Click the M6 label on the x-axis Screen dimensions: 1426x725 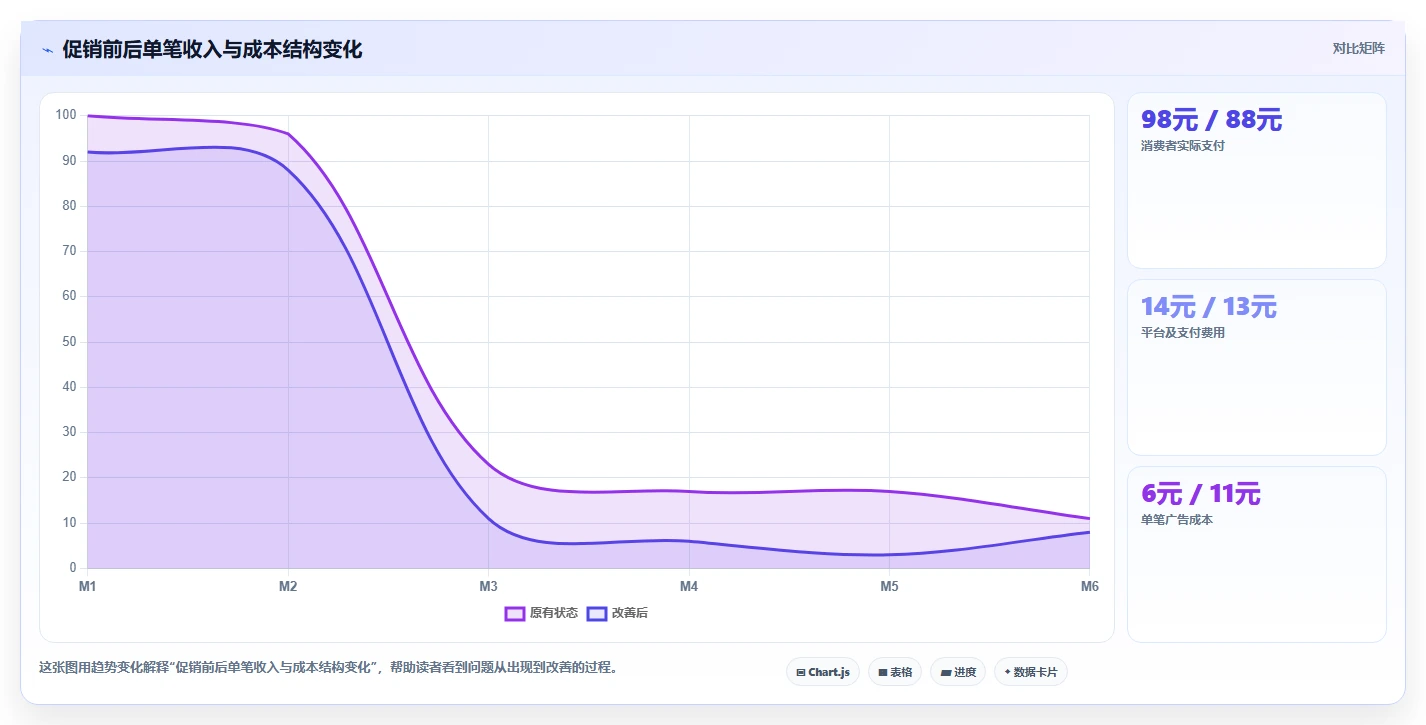1089,586
